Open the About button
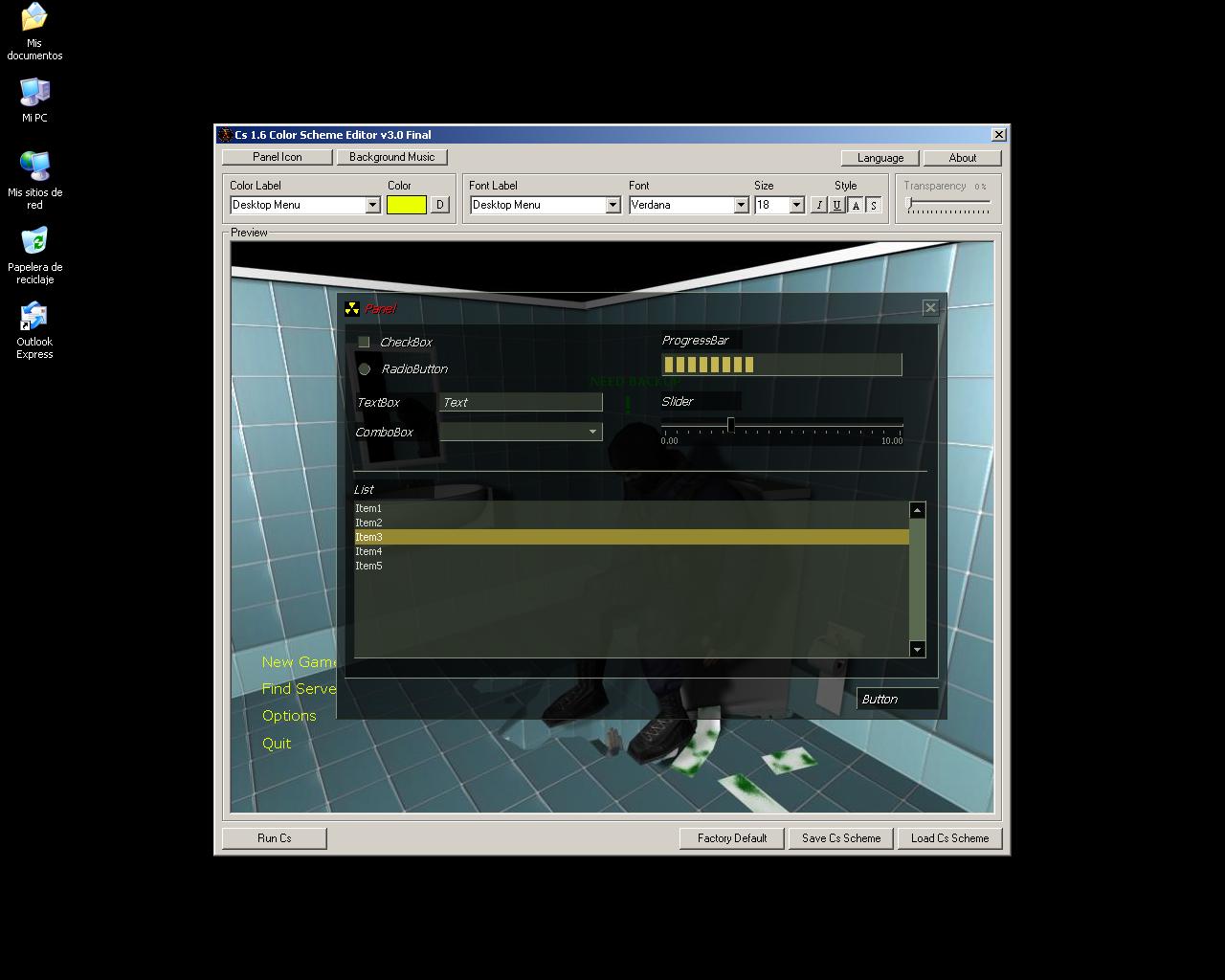This screenshot has width=1225, height=980. [x=963, y=158]
